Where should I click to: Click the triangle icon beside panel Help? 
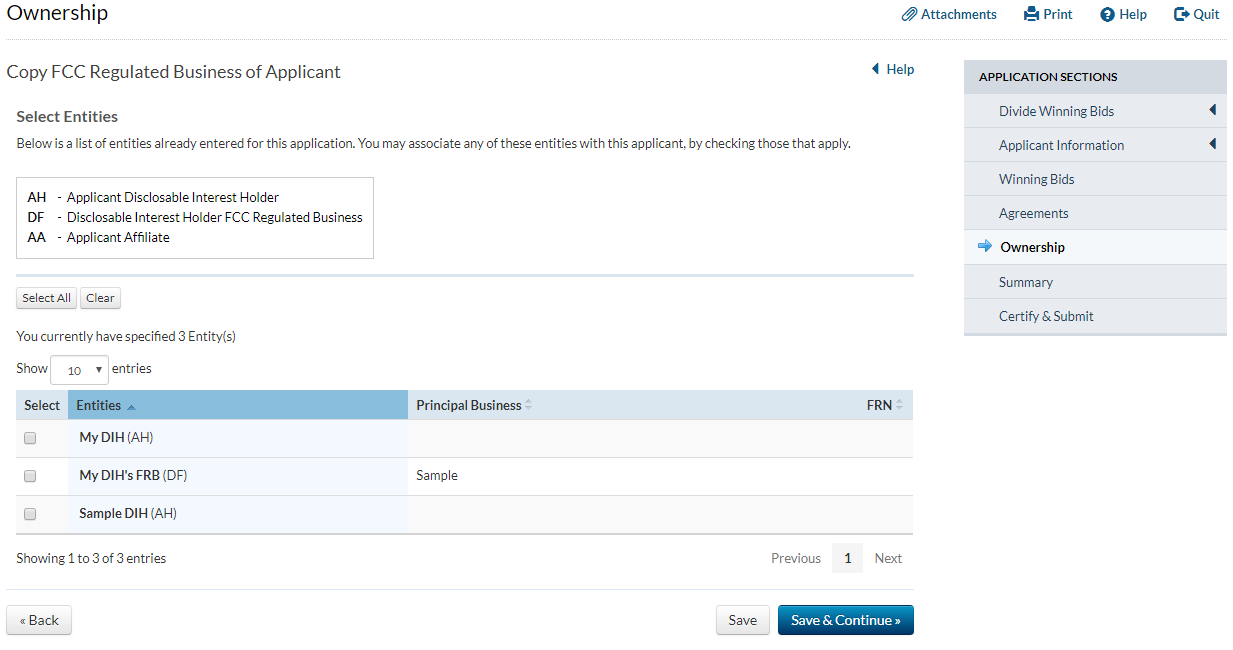tap(876, 69)
